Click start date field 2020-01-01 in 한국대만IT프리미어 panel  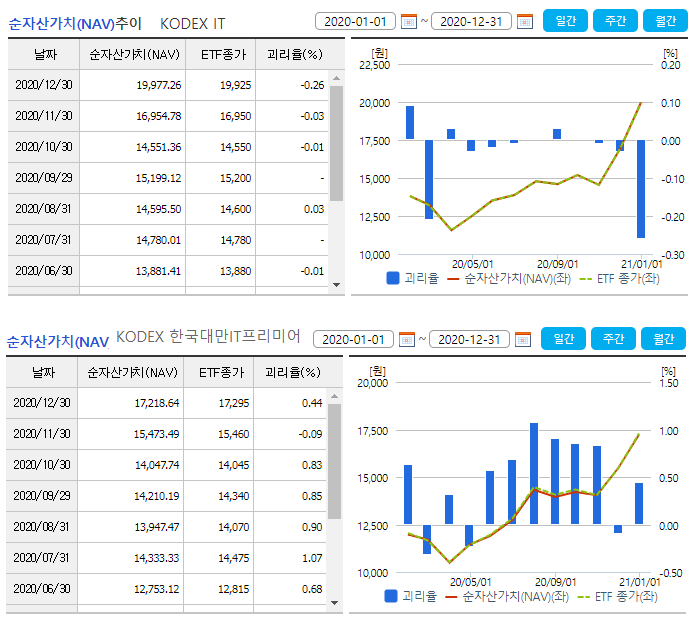[353, 339]
